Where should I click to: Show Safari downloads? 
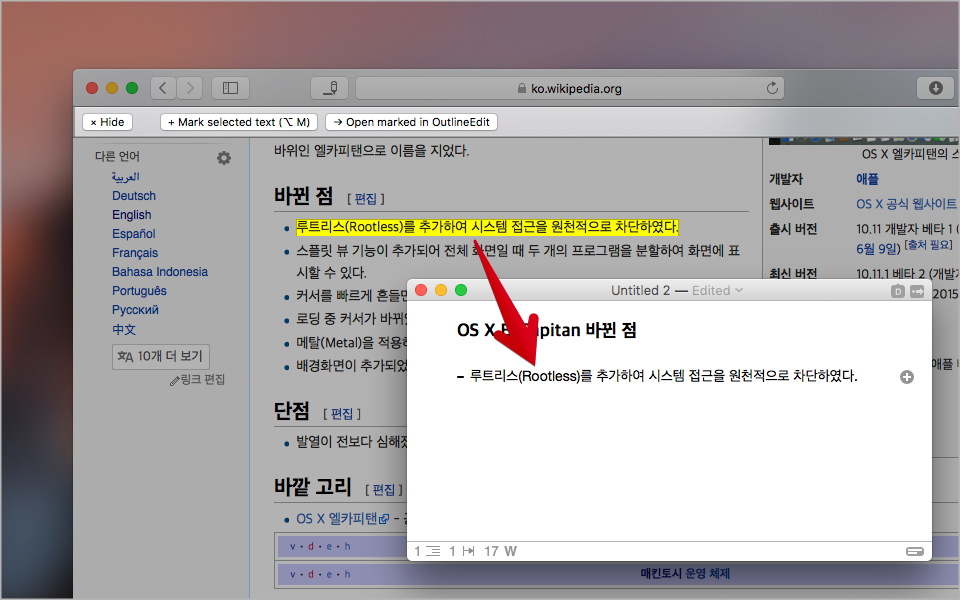point(936,88)
